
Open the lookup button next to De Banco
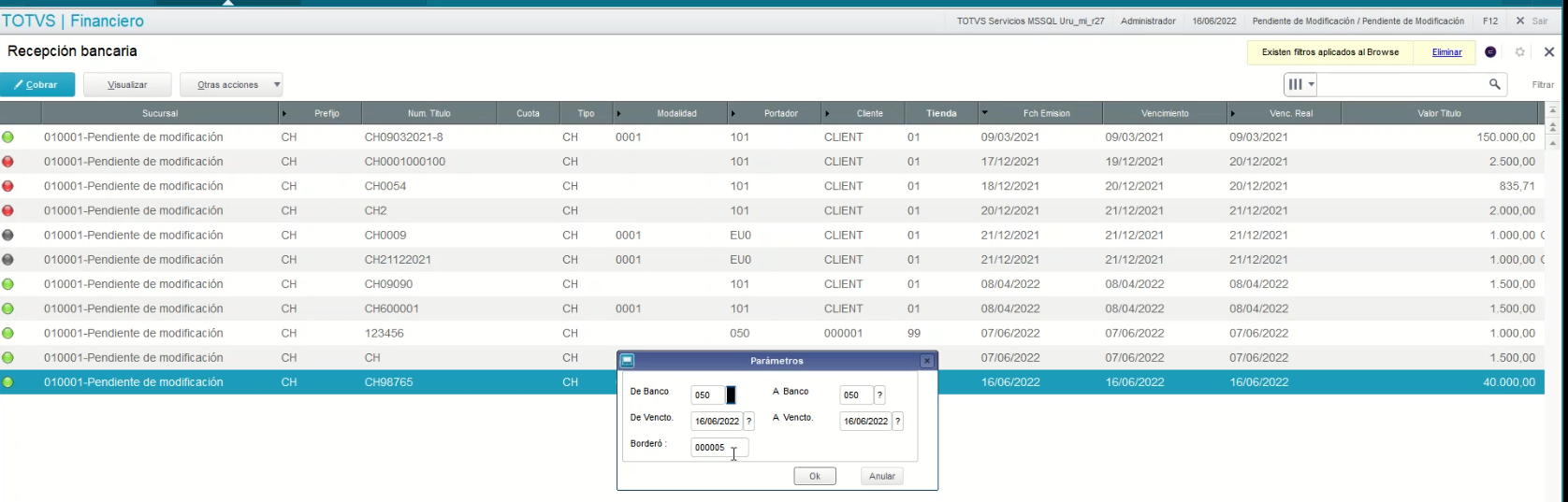pos(731,395)
